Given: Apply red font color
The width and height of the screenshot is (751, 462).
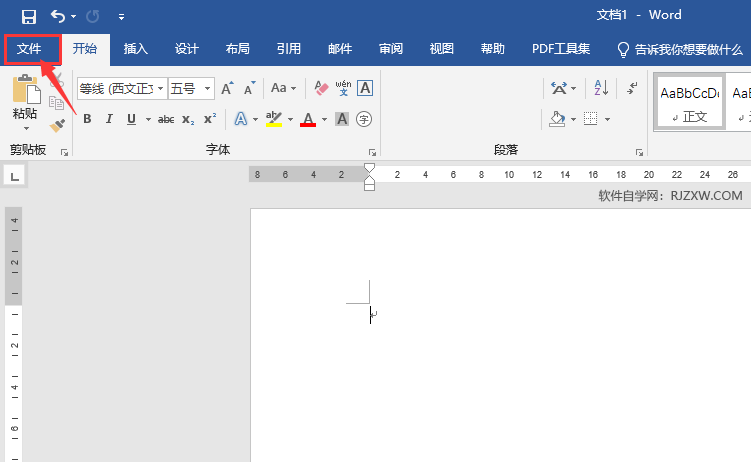Looking at the screenshot, I should pos(308,119).
